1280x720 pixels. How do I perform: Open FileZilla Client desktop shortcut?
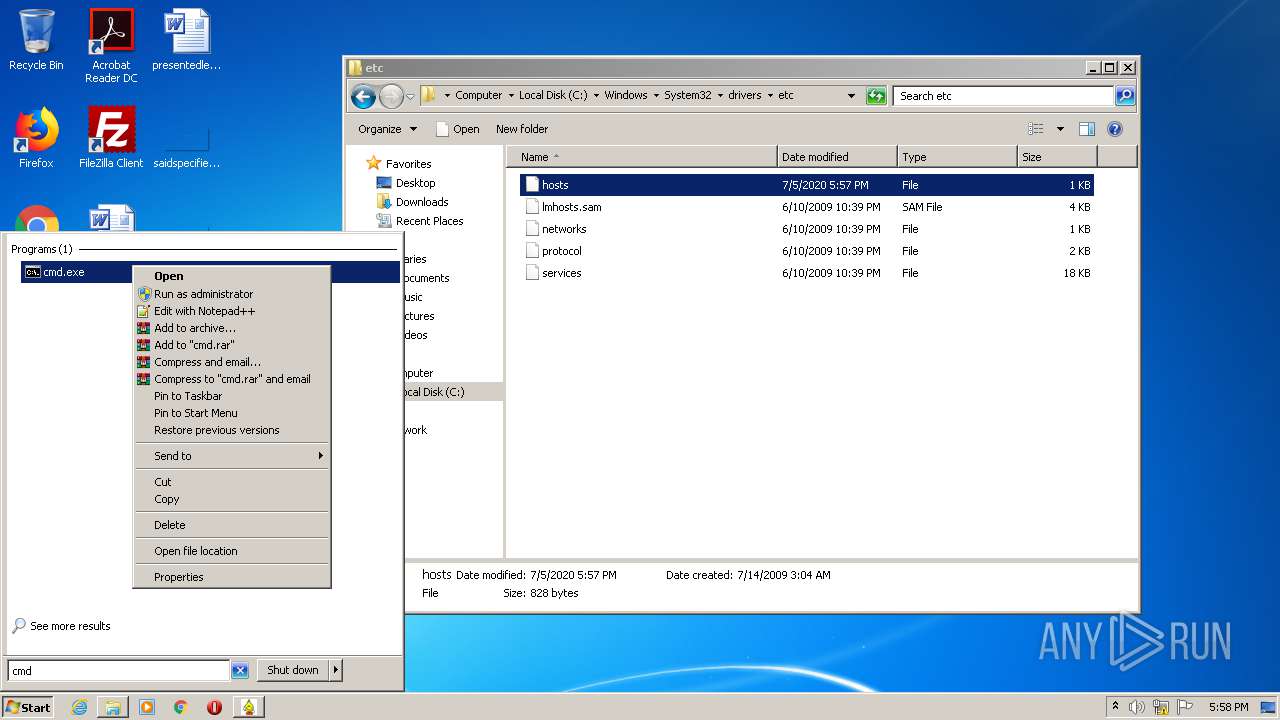point(111,138)
